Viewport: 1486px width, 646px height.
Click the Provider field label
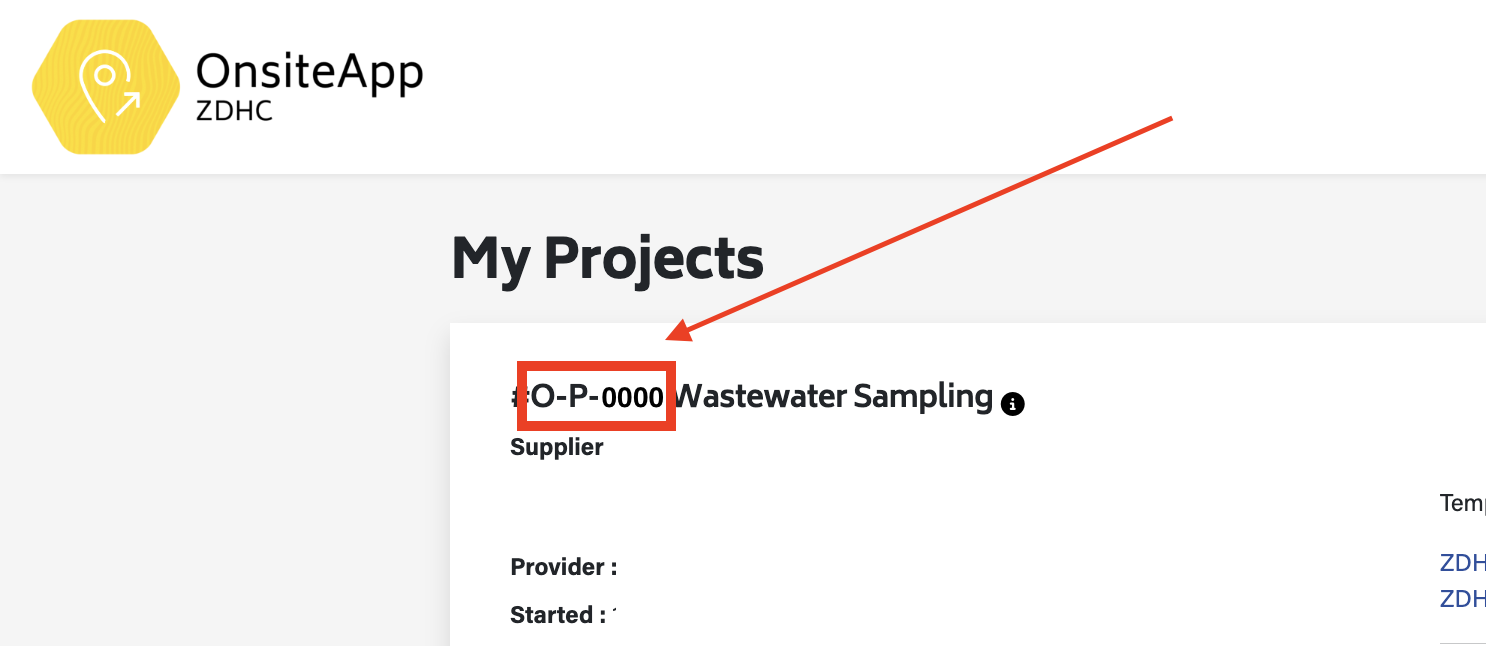(x=563, y=567)
